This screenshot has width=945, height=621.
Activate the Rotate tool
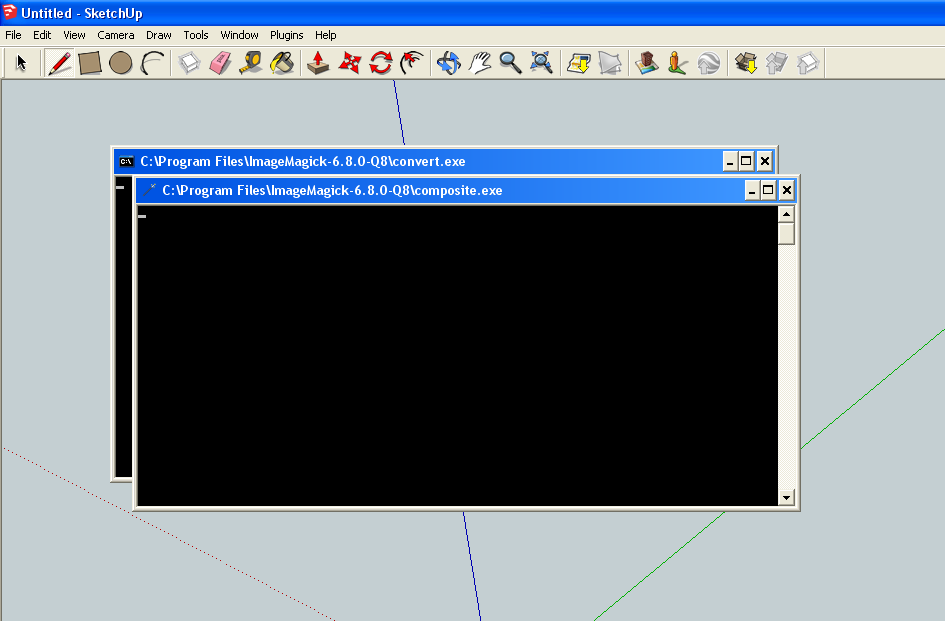click(381, 63)
